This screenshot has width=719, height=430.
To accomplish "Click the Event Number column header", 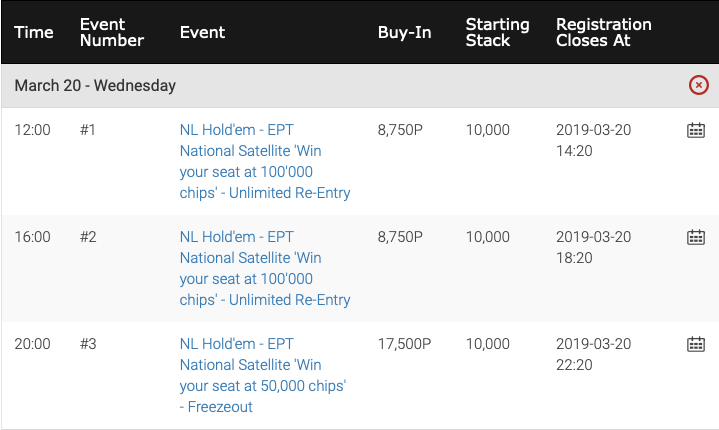I will [x=112, y=33].
